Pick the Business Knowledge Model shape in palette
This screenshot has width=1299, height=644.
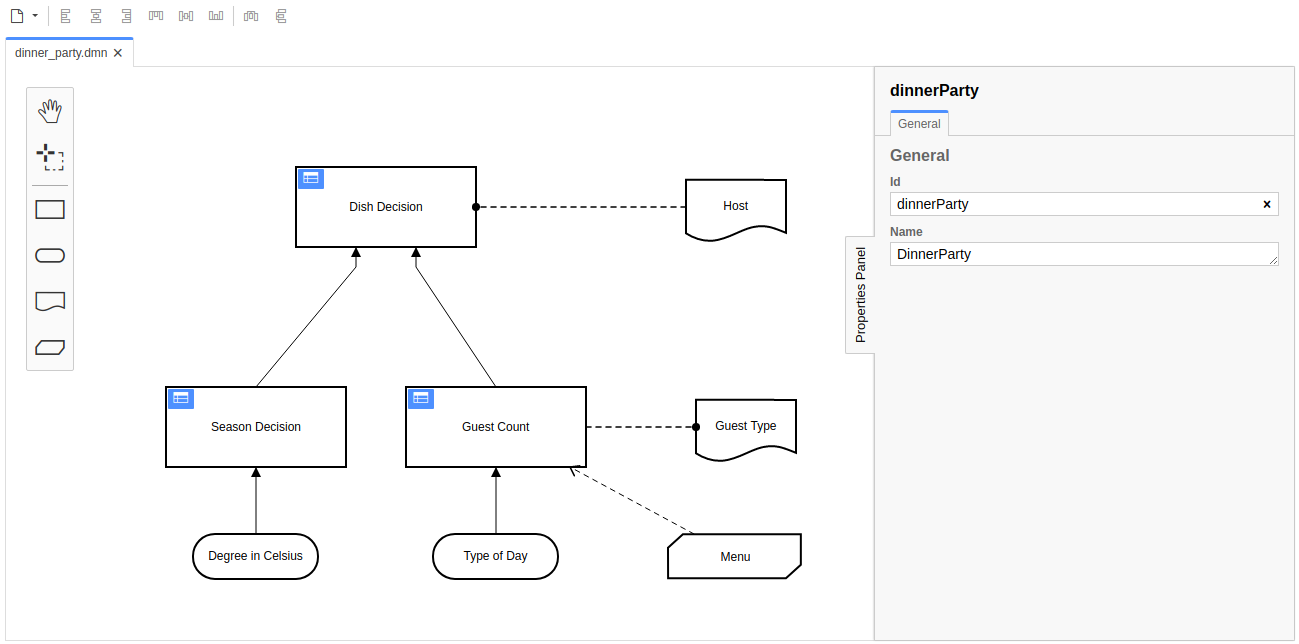tap(50, 347)
